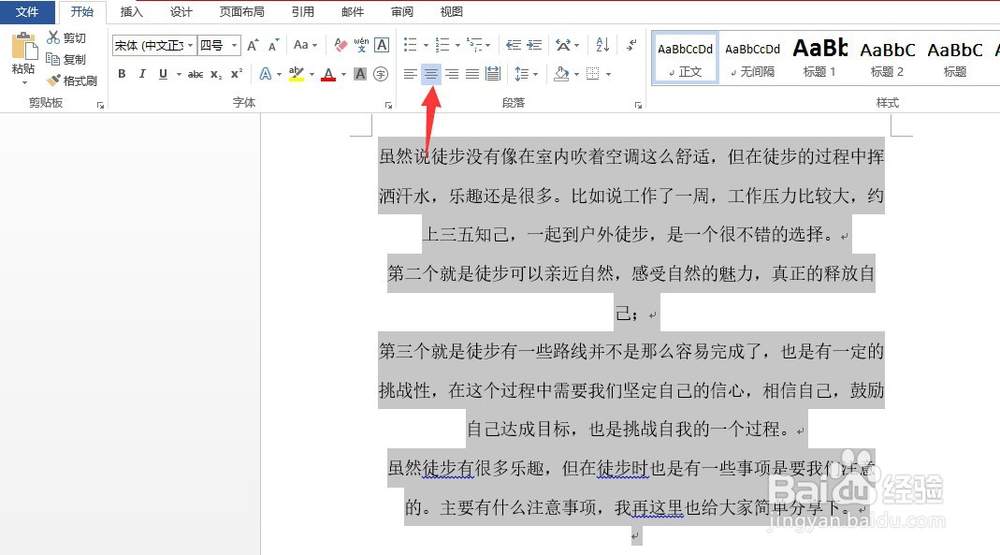Click the Paste clipboard icon
The width and height of the screenshot is (1000, 555).
(x=24, y=47)
